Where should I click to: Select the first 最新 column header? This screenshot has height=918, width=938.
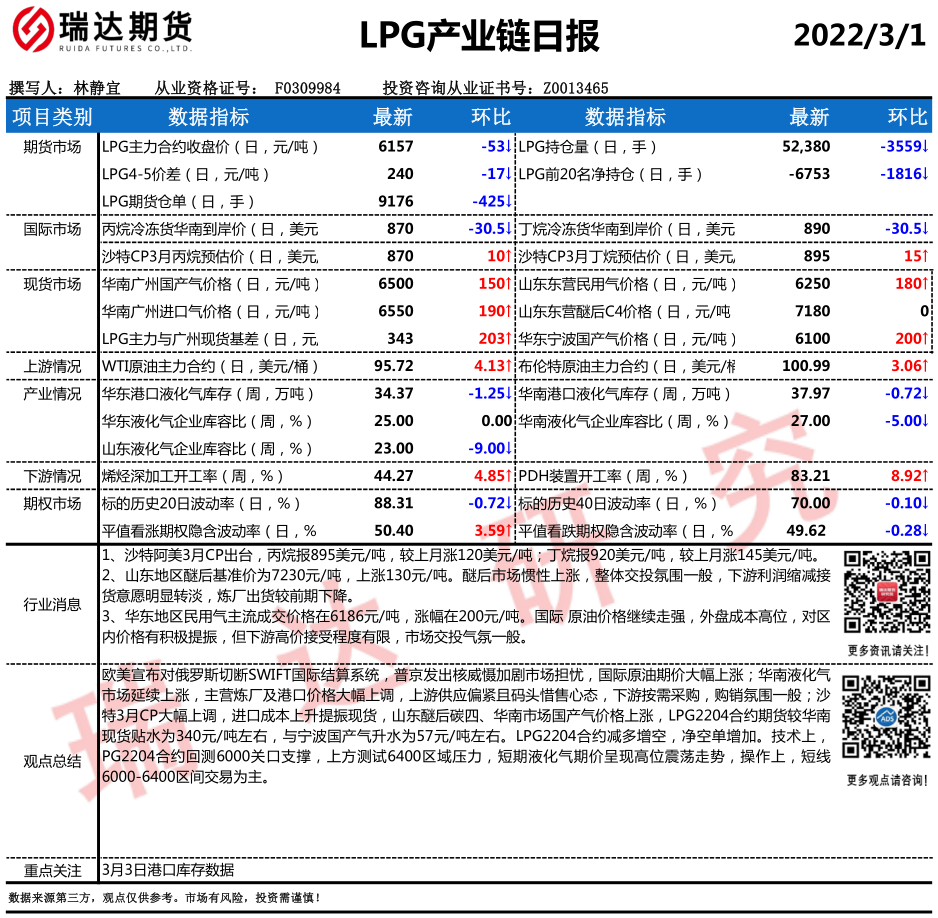[392, 117]
